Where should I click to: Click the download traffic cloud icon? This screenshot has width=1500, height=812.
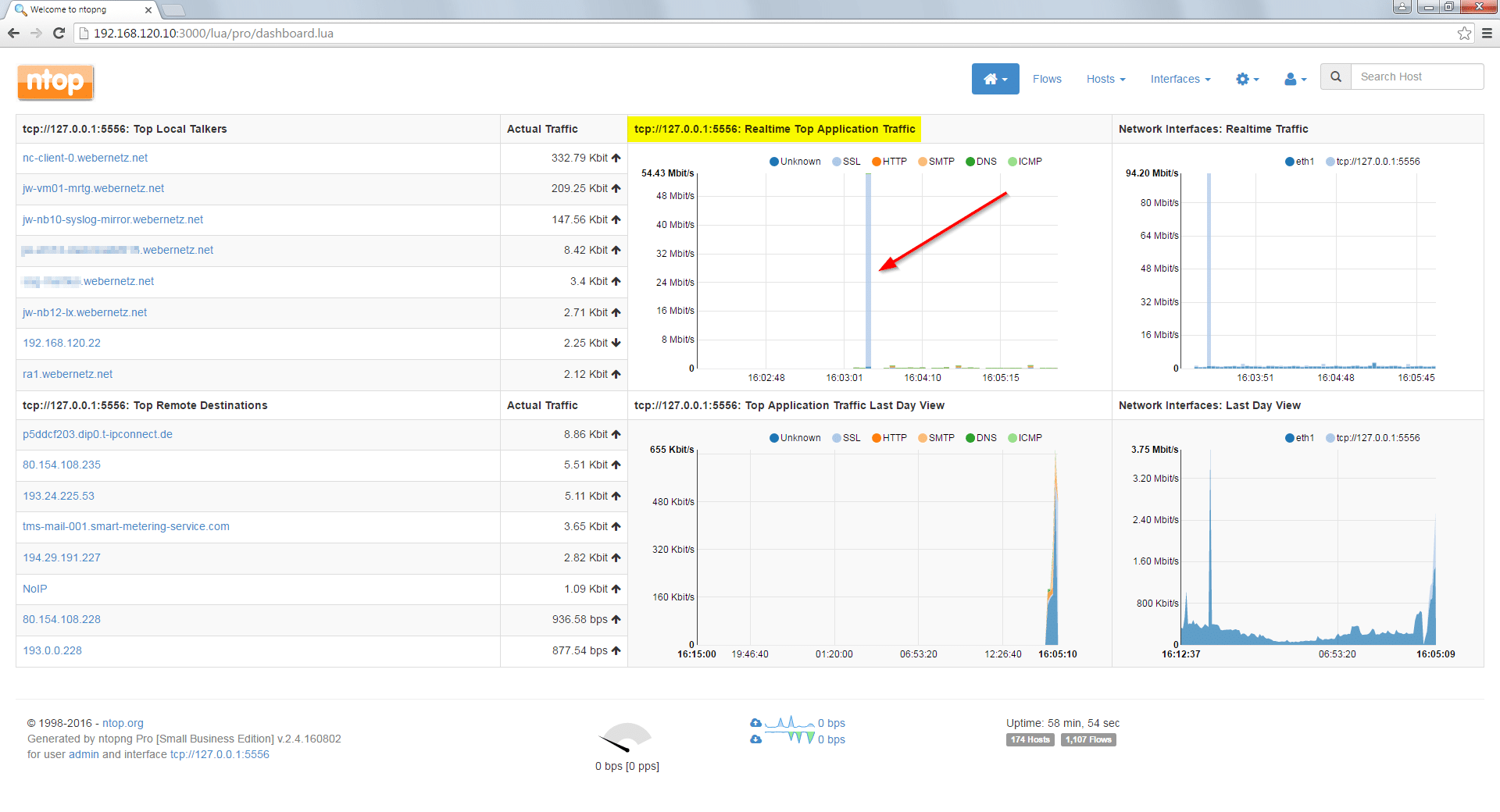point(755,739)
